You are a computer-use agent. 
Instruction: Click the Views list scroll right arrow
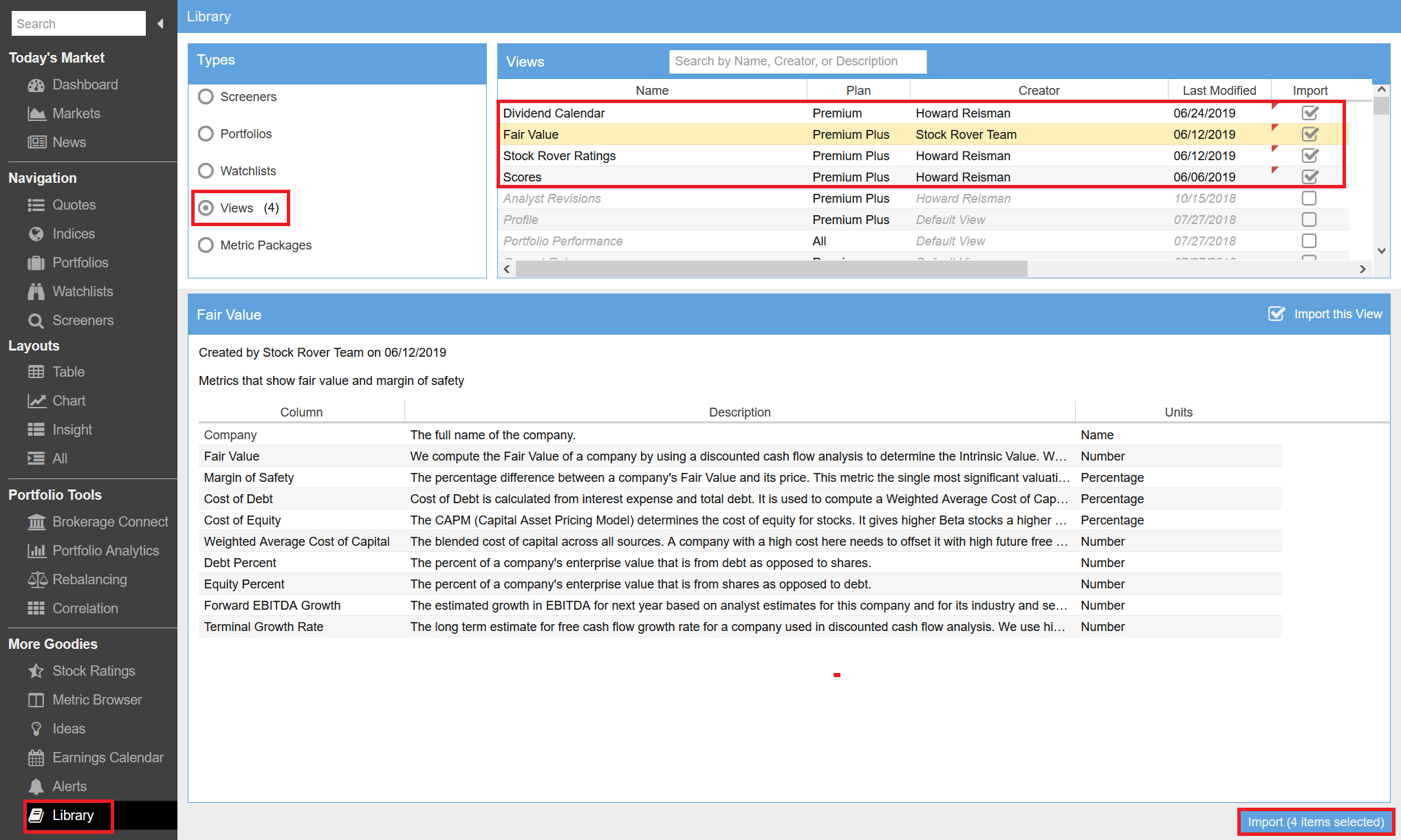coord(1362,269)
